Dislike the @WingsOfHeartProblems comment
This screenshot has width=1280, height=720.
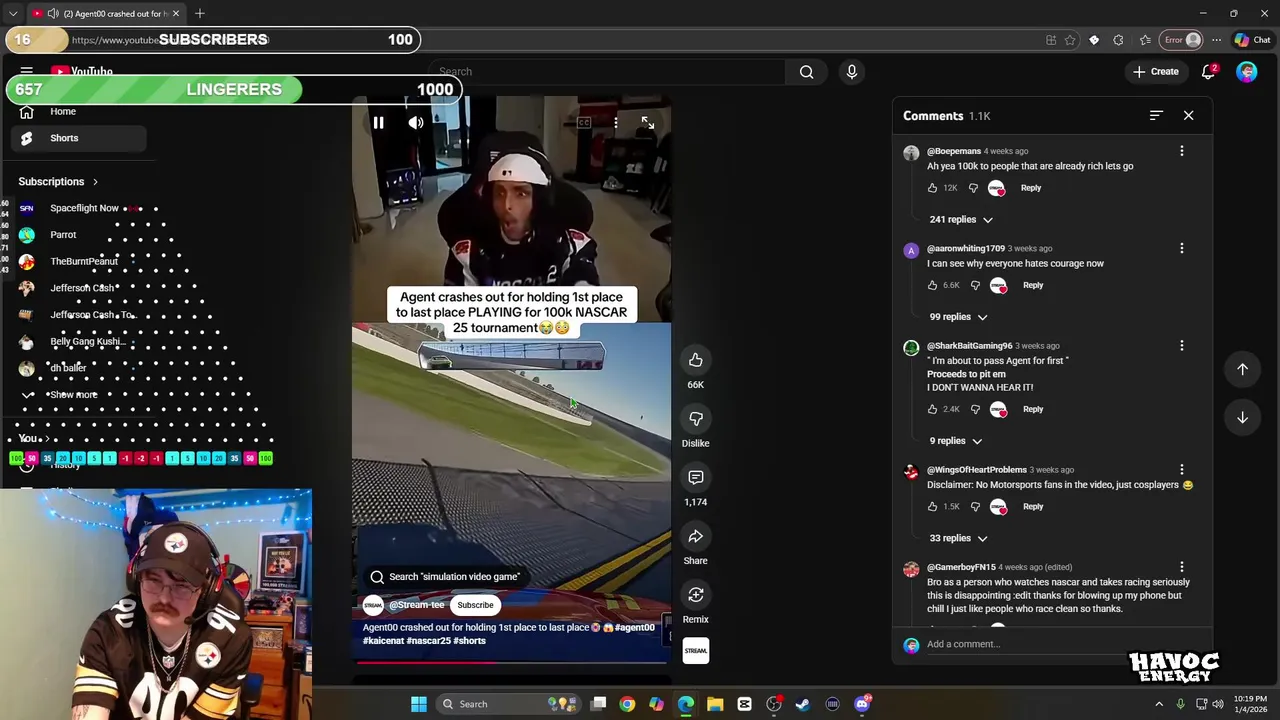click(x=975, y=507)
